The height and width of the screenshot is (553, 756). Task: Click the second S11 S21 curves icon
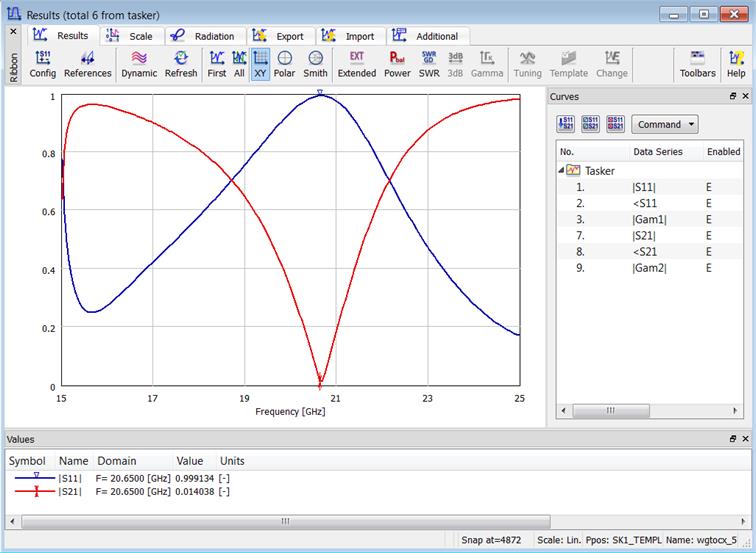click(x=590, y=124)
